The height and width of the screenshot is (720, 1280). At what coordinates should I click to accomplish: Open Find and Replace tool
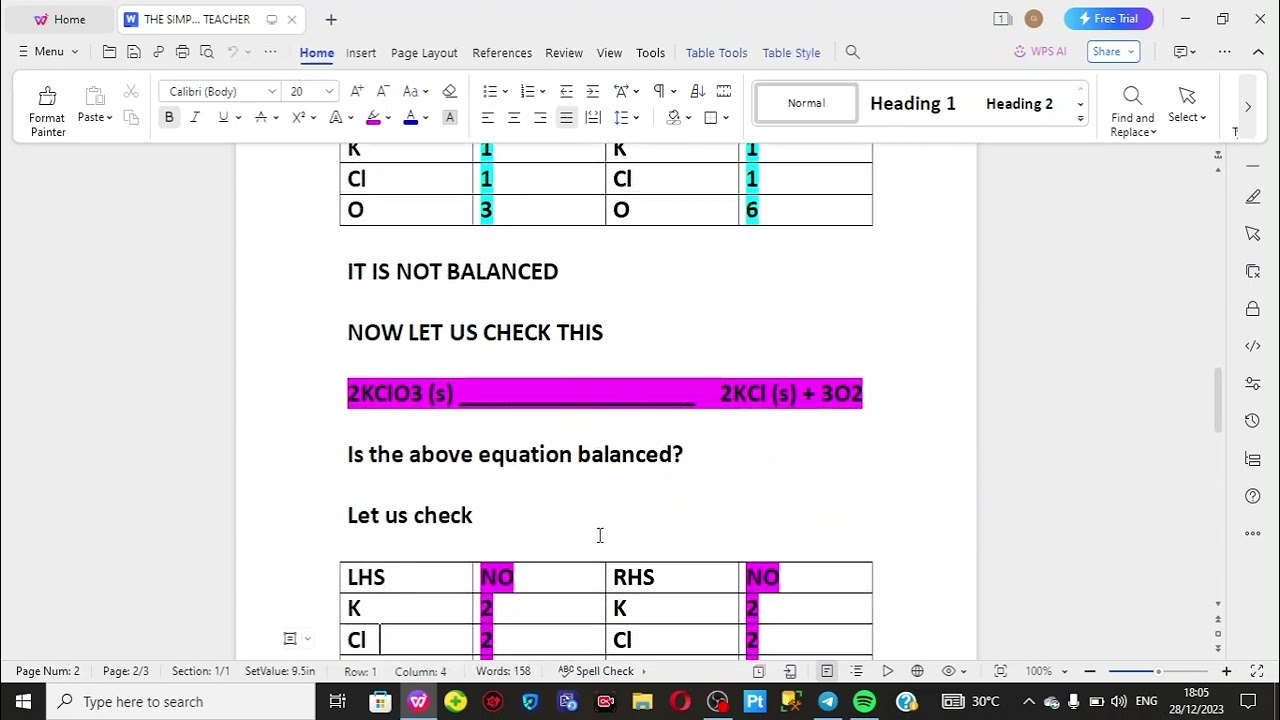[1132, 110]
